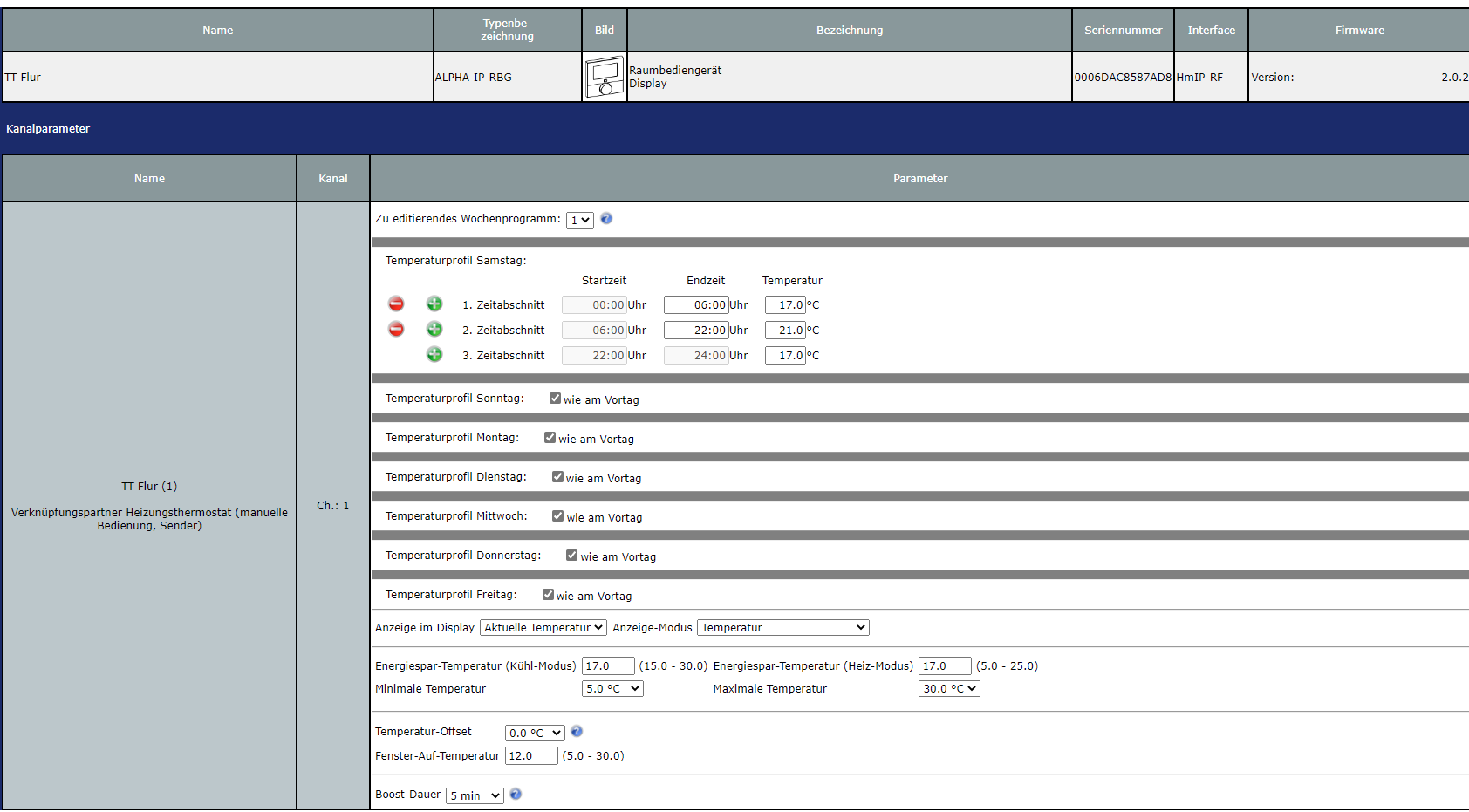The height and width of the screenshot is (812, 1469).
Task: Edit Endzeit 06:00 of 1. Zeitabschnitt
Action: [x=696, y=304]
